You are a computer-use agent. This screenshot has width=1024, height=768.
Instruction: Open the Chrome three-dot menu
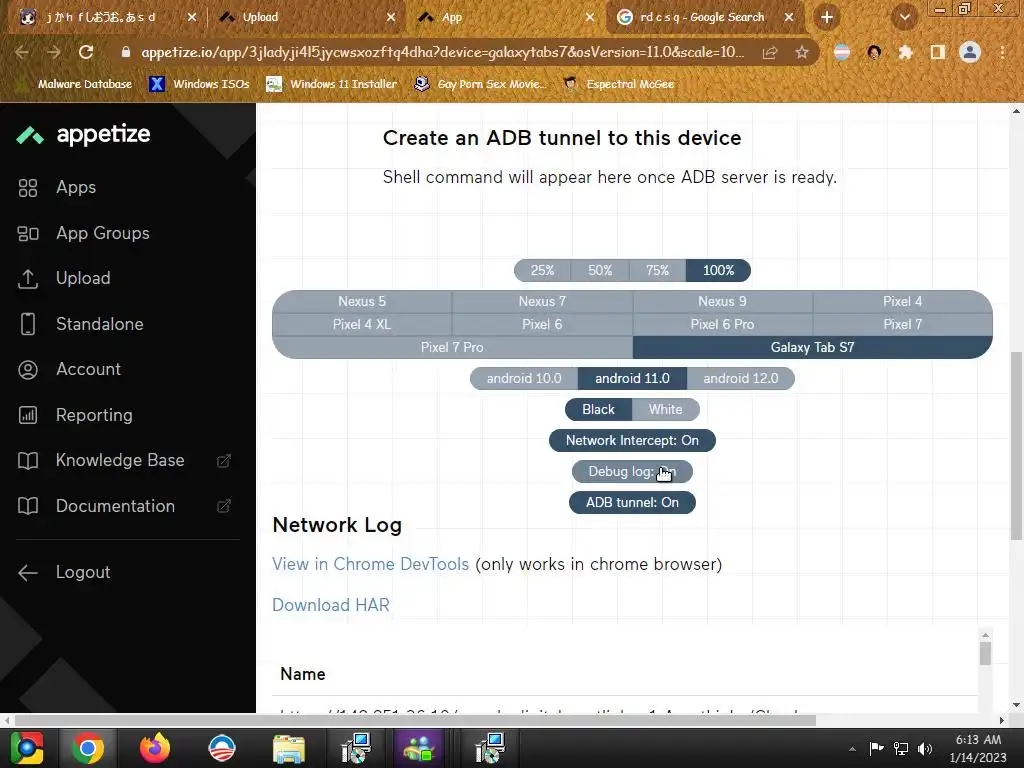(x=1002, y=52)
